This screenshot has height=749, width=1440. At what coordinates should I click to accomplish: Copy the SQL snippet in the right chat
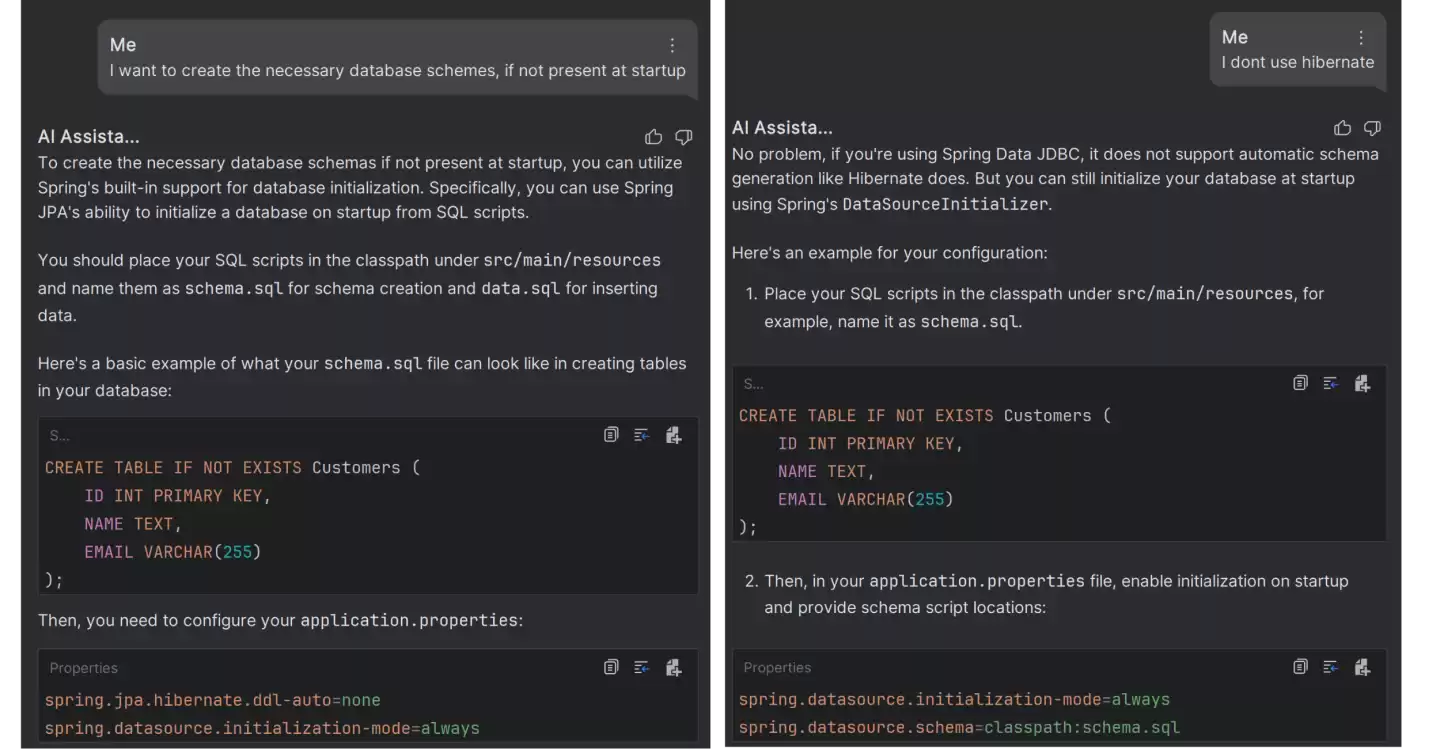coord(1300,383)
